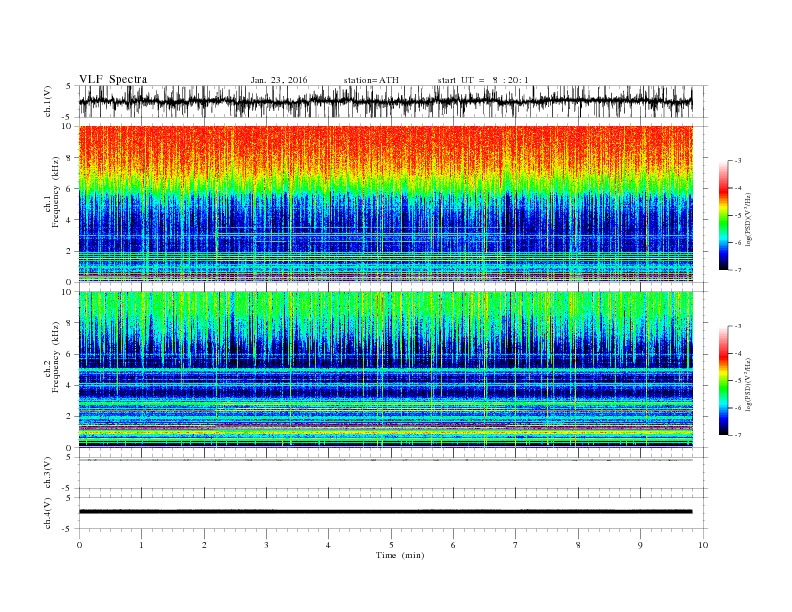
Task: Click the "-7" tick on the lower colorbar
Action: point(737,435)
